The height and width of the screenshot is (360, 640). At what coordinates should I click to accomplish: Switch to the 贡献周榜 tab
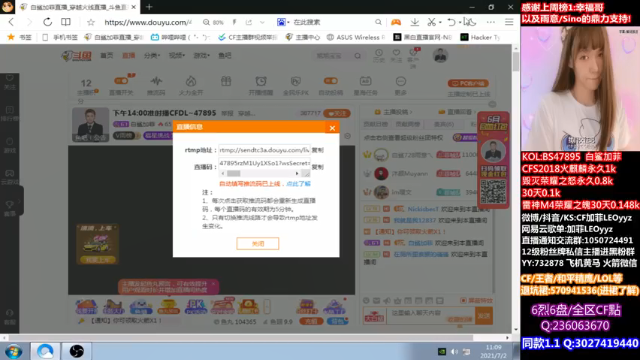(x=407, y=124)
